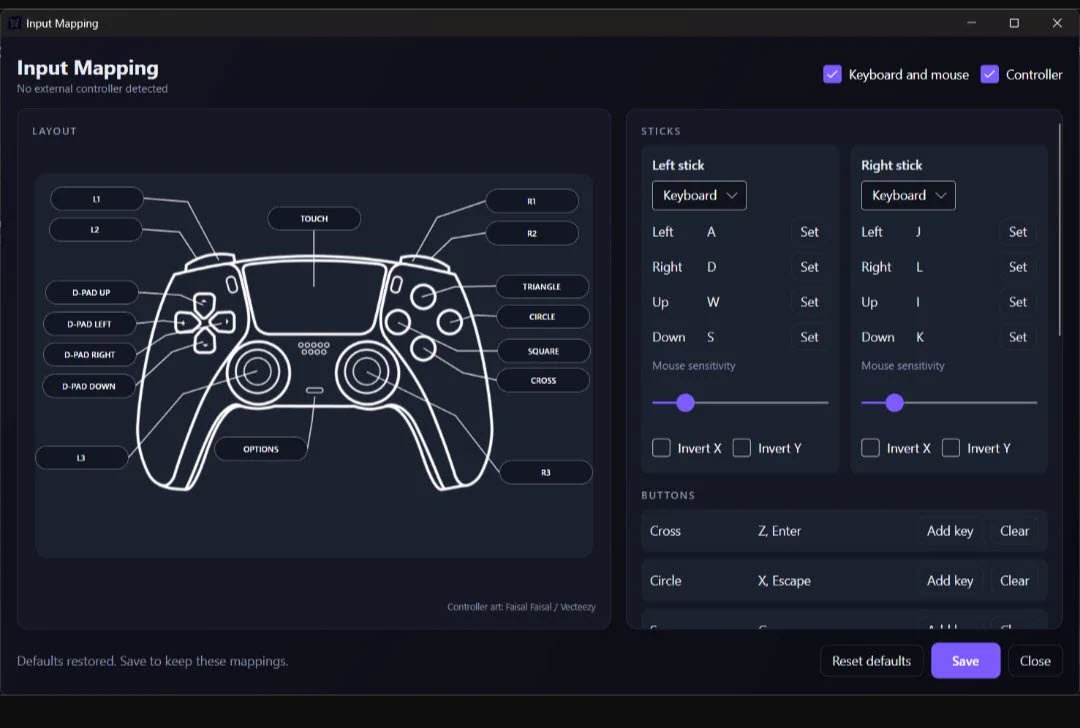The image size is (1080, 728).
Task: Enable Invert X for Right stick
Action: pyautogui.click(x=871, y=448)
